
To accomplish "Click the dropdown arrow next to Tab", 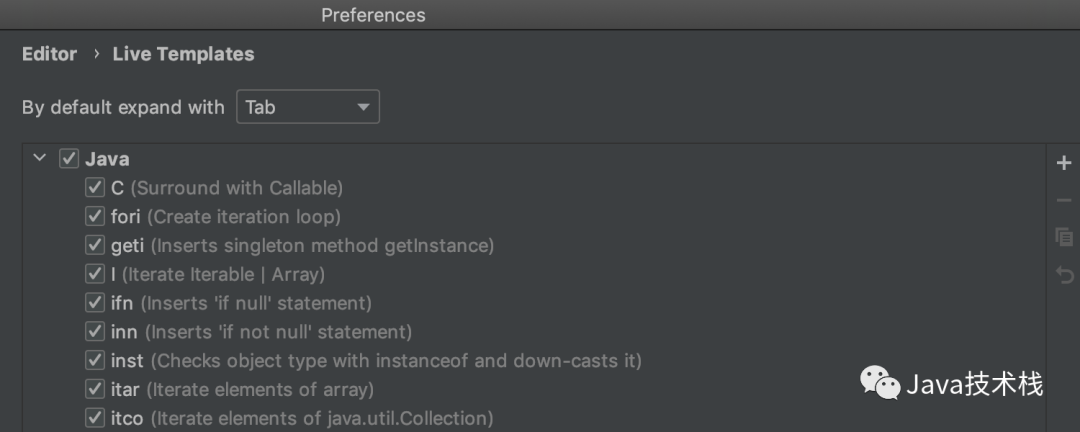I will pos(363,107).
